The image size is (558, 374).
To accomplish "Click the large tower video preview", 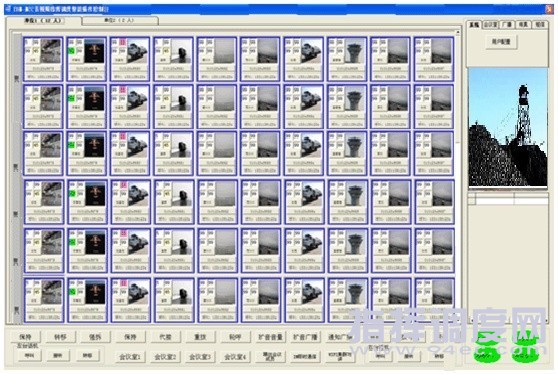I will tap(508, 127).
